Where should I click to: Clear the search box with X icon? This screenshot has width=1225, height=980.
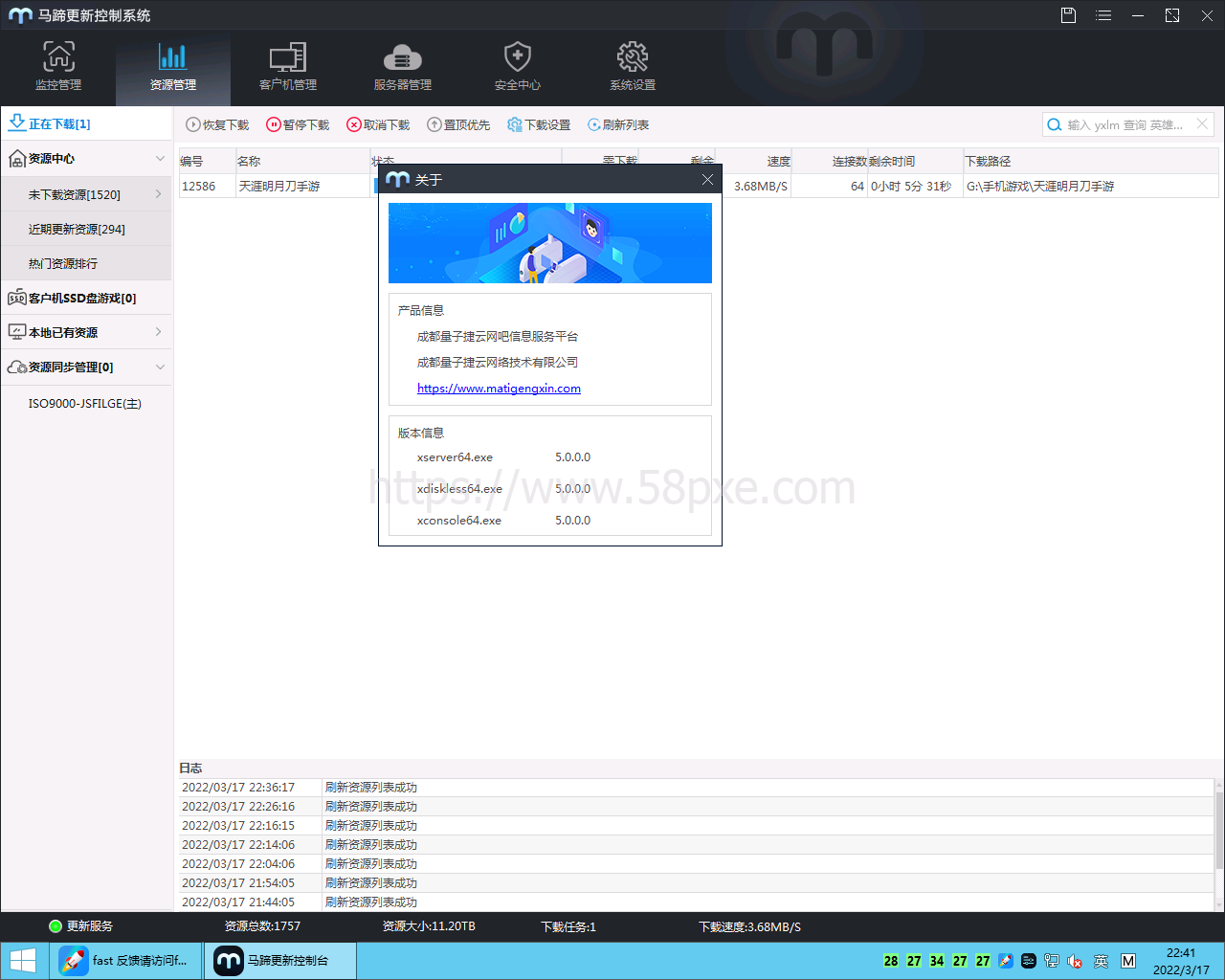(1202, 124)
